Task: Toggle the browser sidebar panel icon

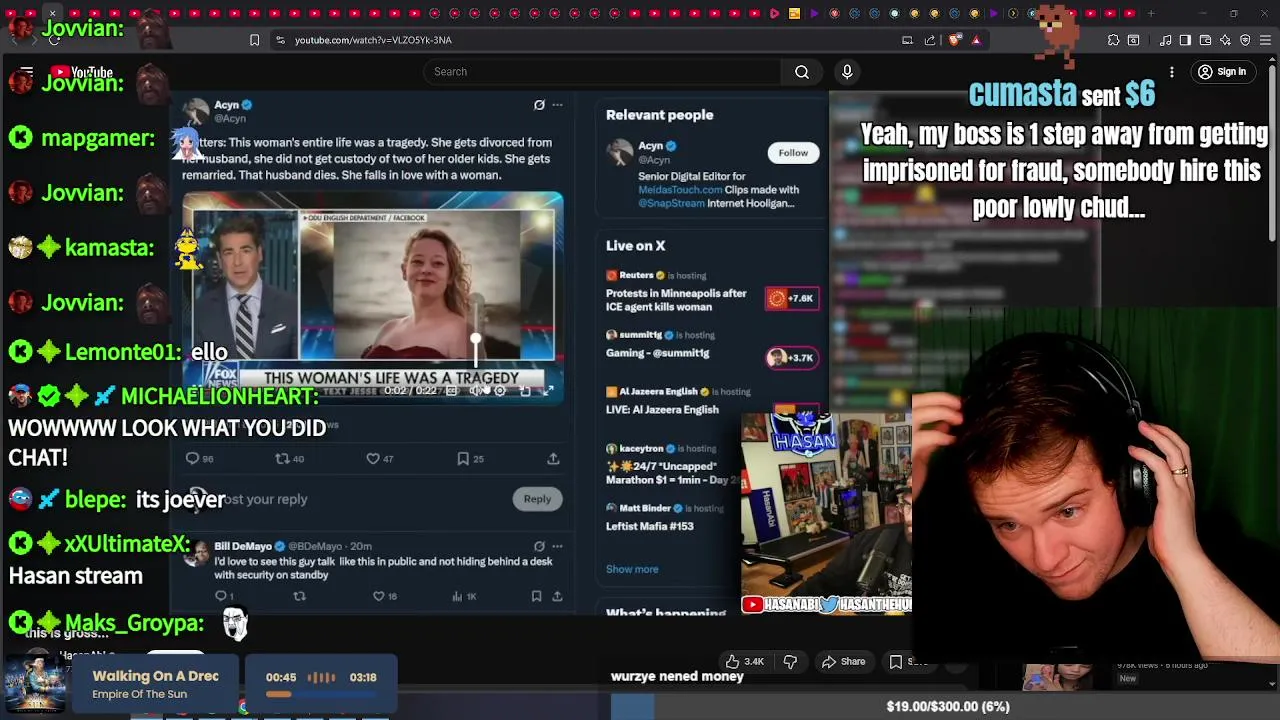Action: pos(1185,40)
